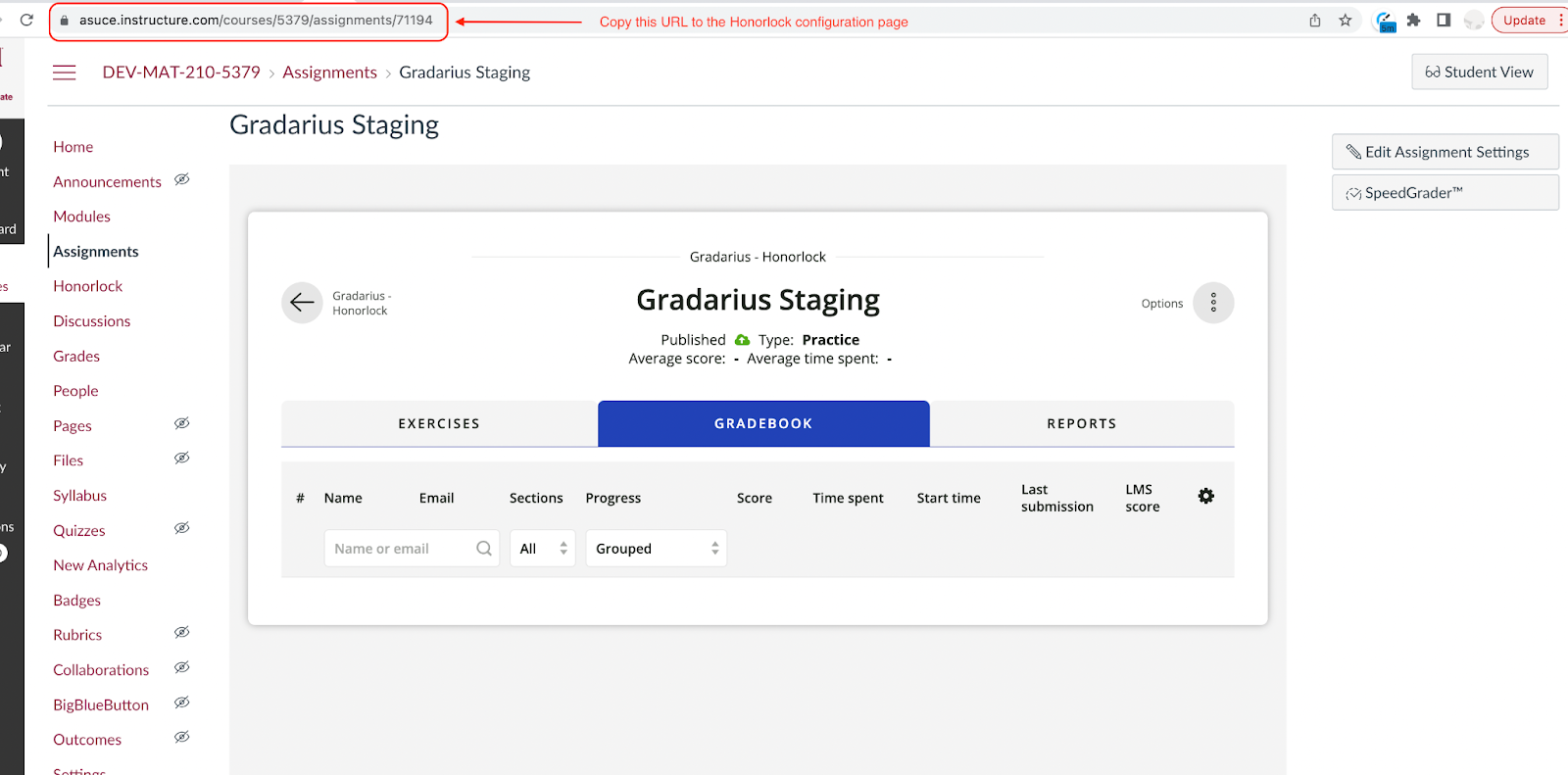The width and height of the screenshot is (1568, 775).
Task: Toggle visibility eye for Rubrics
Action: pos(182,632)
